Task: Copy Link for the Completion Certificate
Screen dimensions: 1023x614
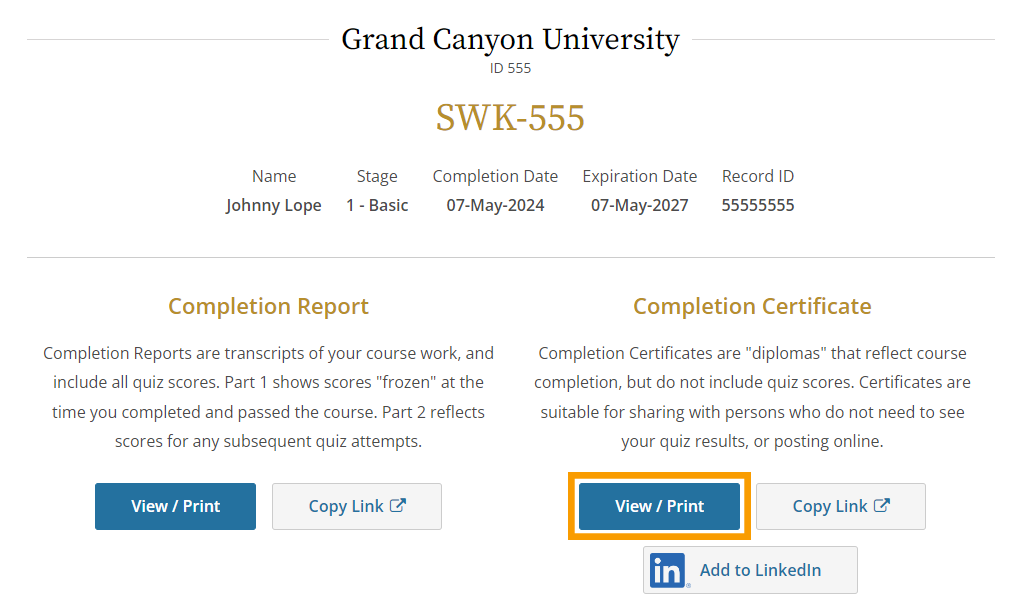Action: pyautogui.click(x=841, y=506)
